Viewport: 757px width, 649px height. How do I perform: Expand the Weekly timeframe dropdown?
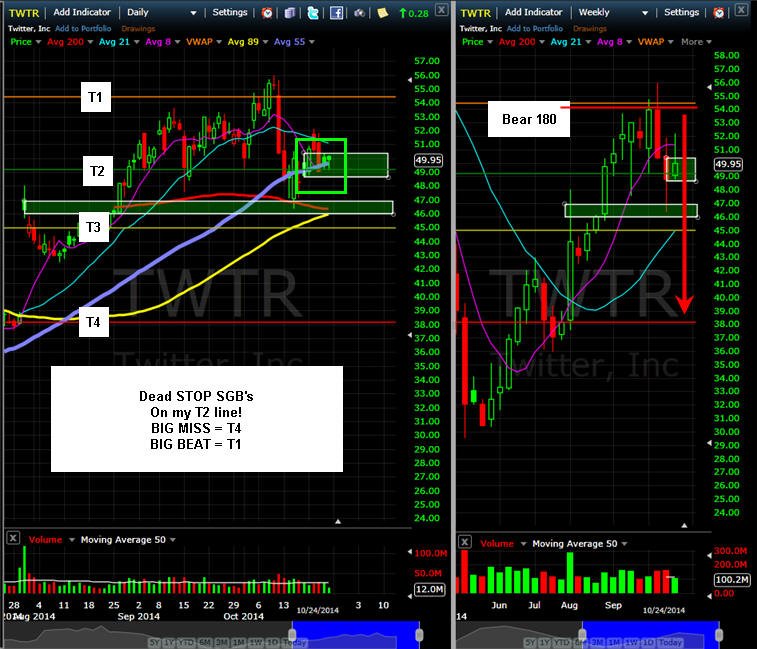pos(613,13)
